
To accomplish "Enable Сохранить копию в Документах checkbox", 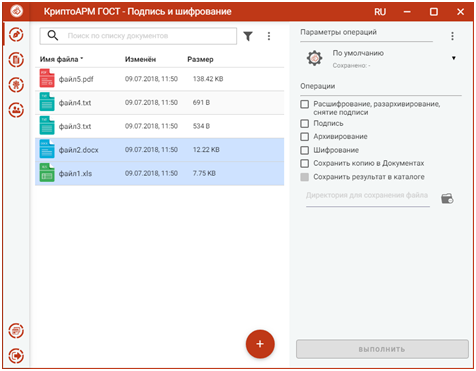I will (305, 163).
